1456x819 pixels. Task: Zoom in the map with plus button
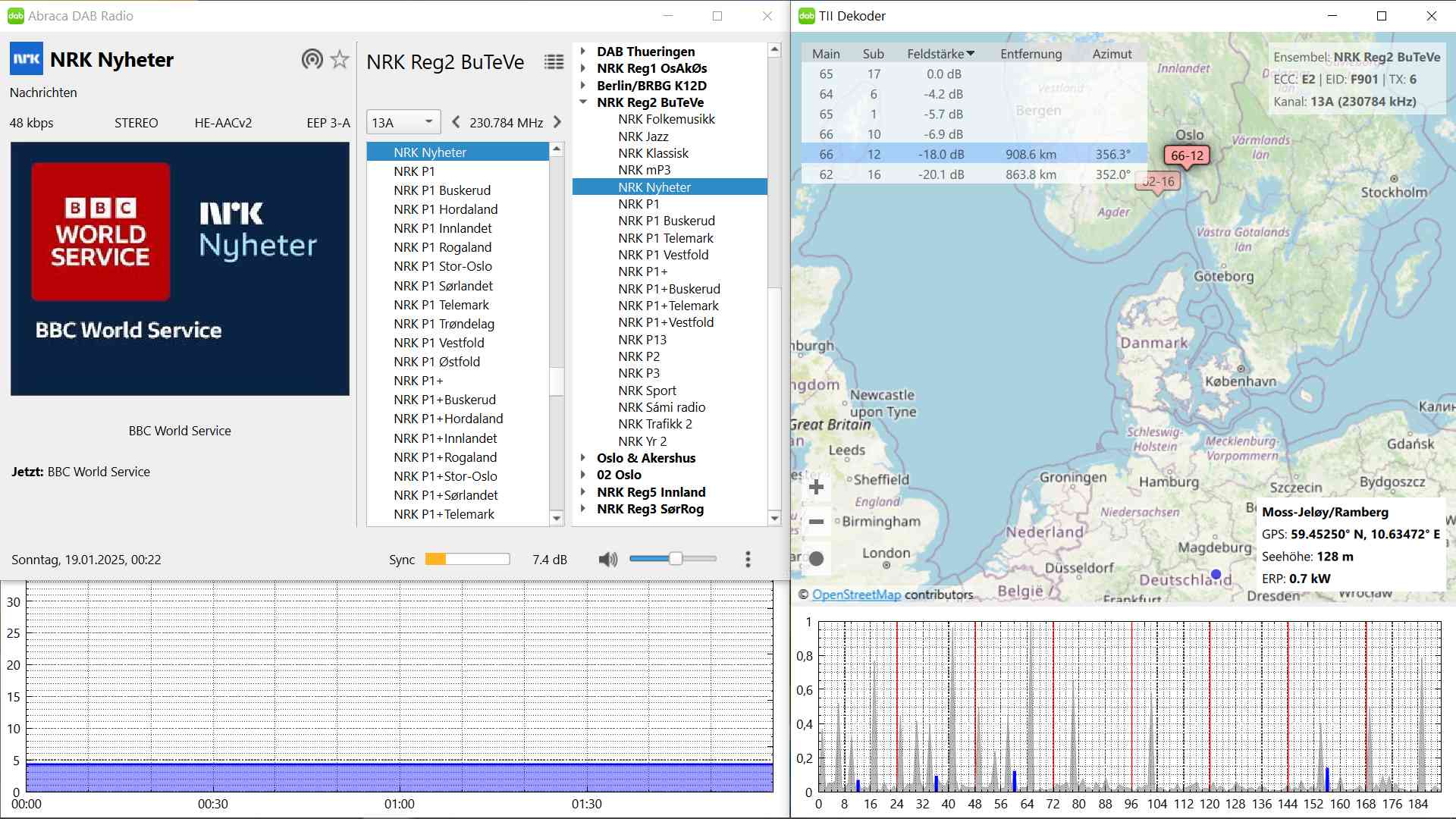point(817,487)
